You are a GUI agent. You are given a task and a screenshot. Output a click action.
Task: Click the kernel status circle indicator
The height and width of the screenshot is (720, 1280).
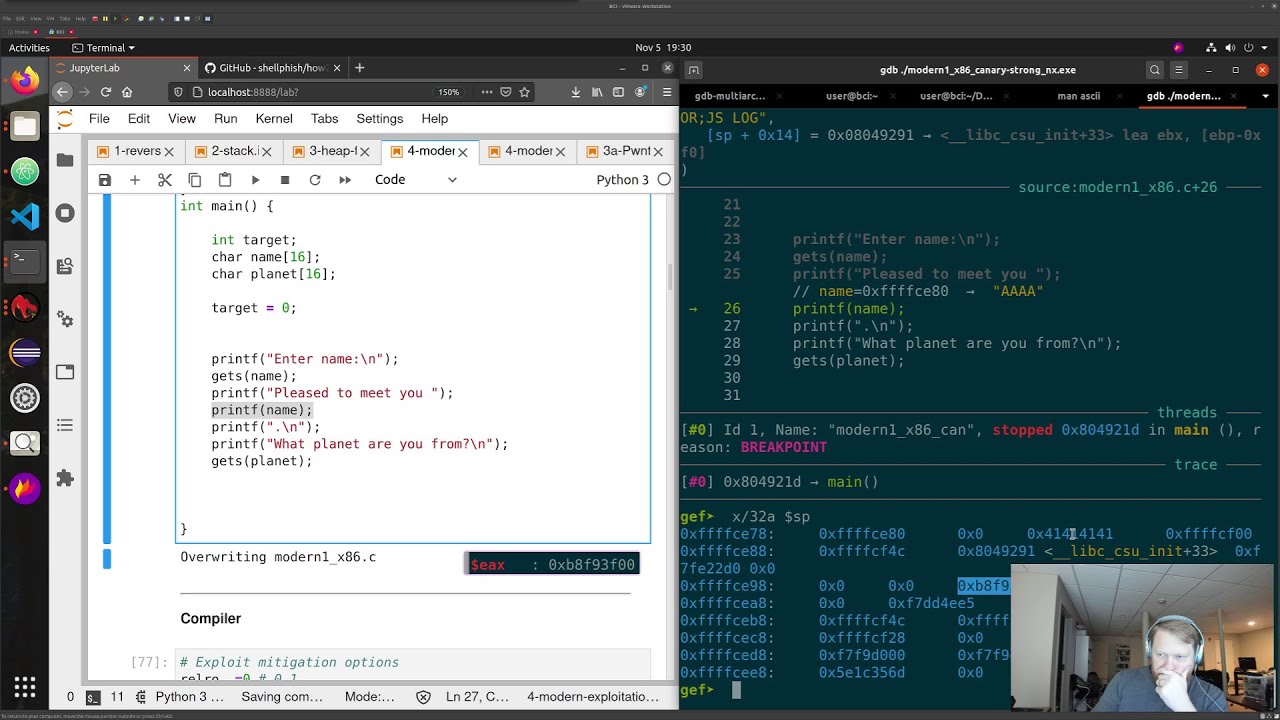pos(664,180)
